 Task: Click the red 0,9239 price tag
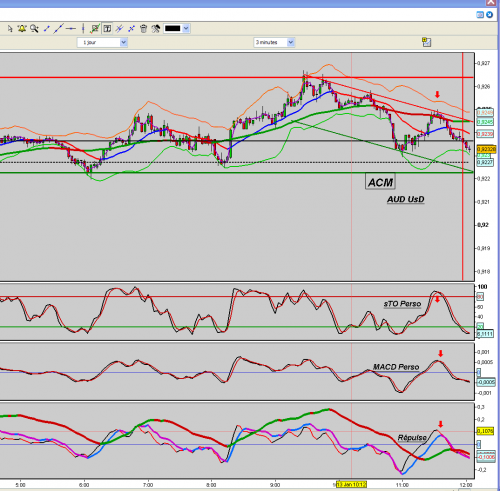coord(485,134)
